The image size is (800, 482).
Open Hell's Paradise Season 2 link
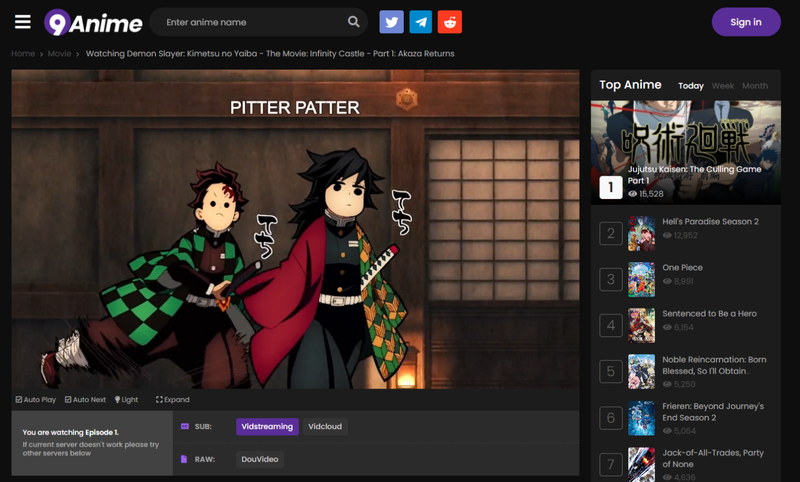710,221
